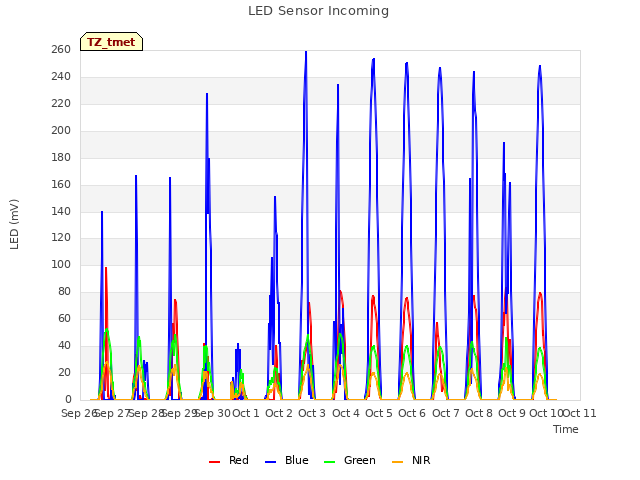The image size is (640, 480).
Task: Click the blue peak on Oct 3
Action: [306, 52]
